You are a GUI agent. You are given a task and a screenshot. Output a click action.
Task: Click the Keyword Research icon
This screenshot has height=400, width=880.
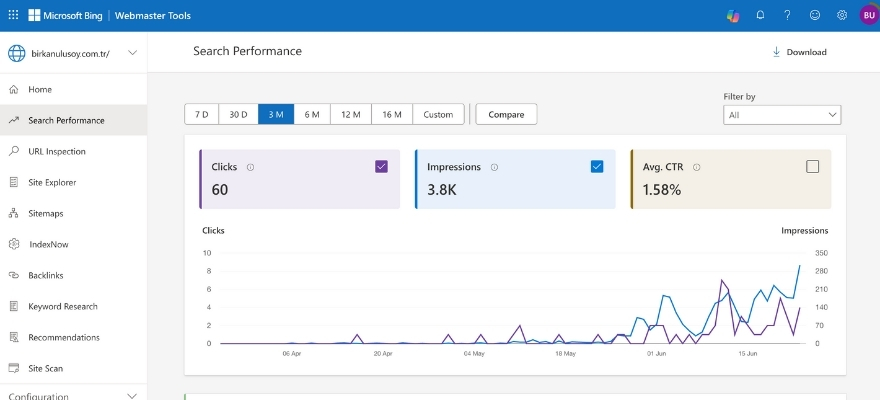(x=14, y=306)
